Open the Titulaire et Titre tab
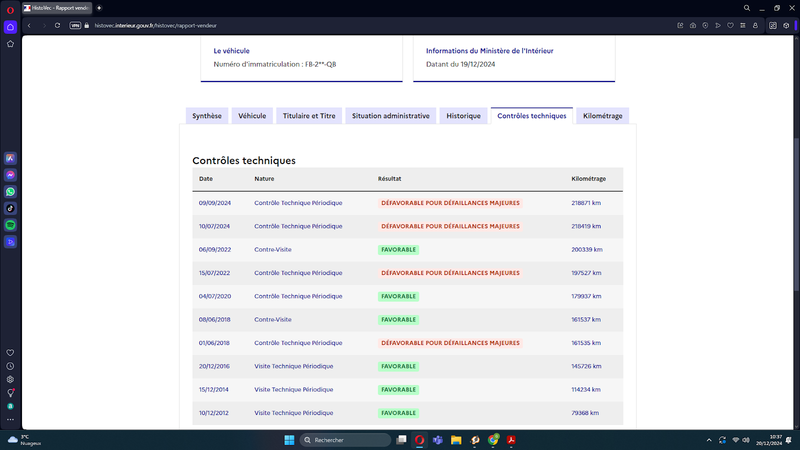 coord(309,116)
